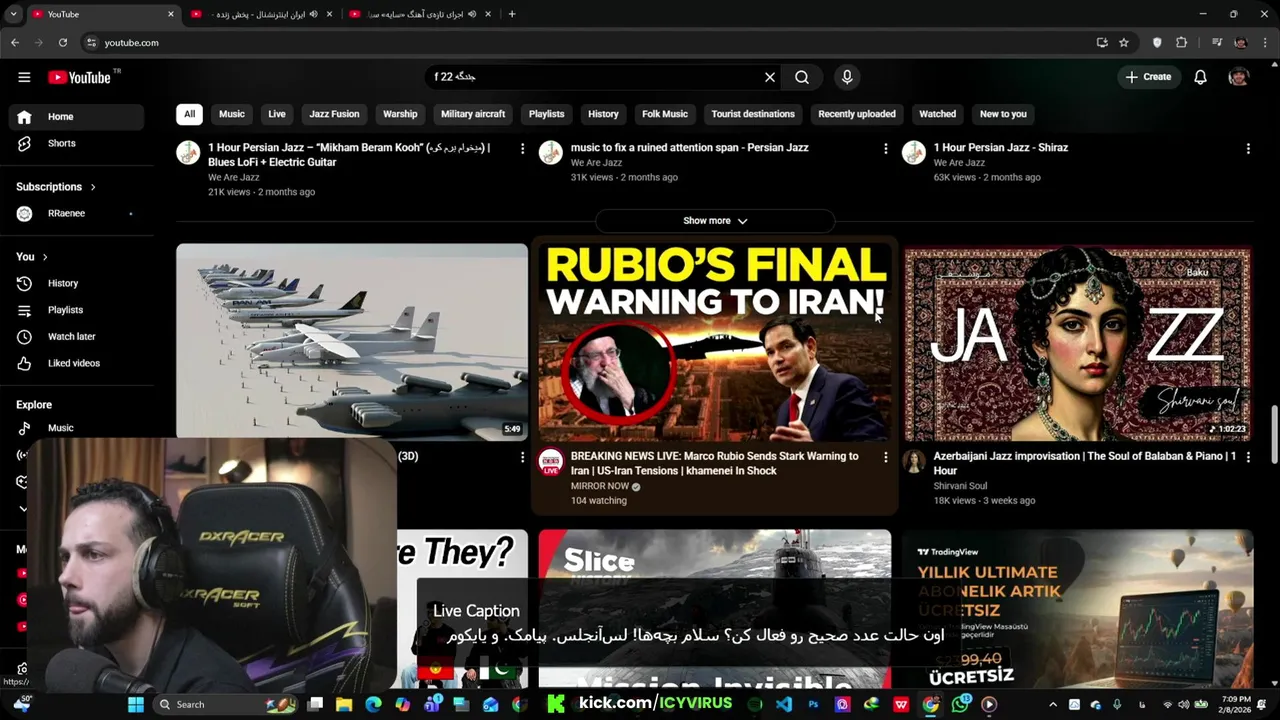Select the Warship filter chip

point(400,114)
